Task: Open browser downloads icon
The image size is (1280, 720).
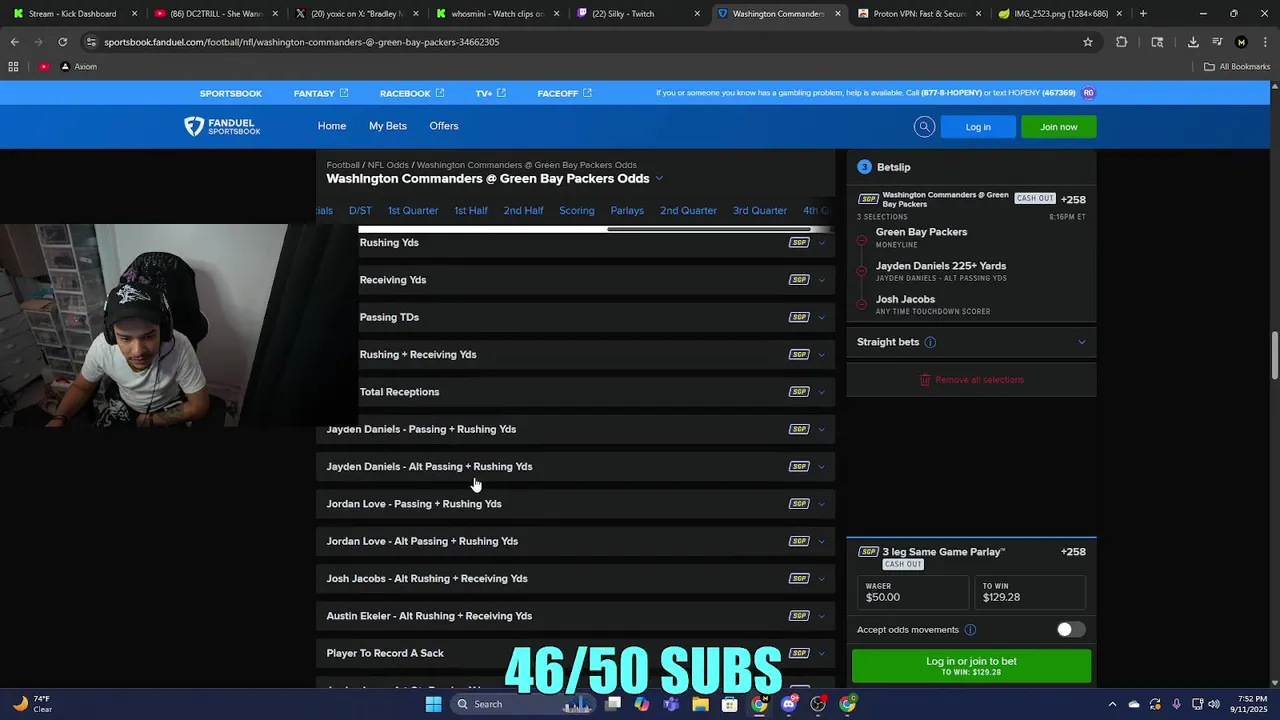Action: coord(1193,42)
